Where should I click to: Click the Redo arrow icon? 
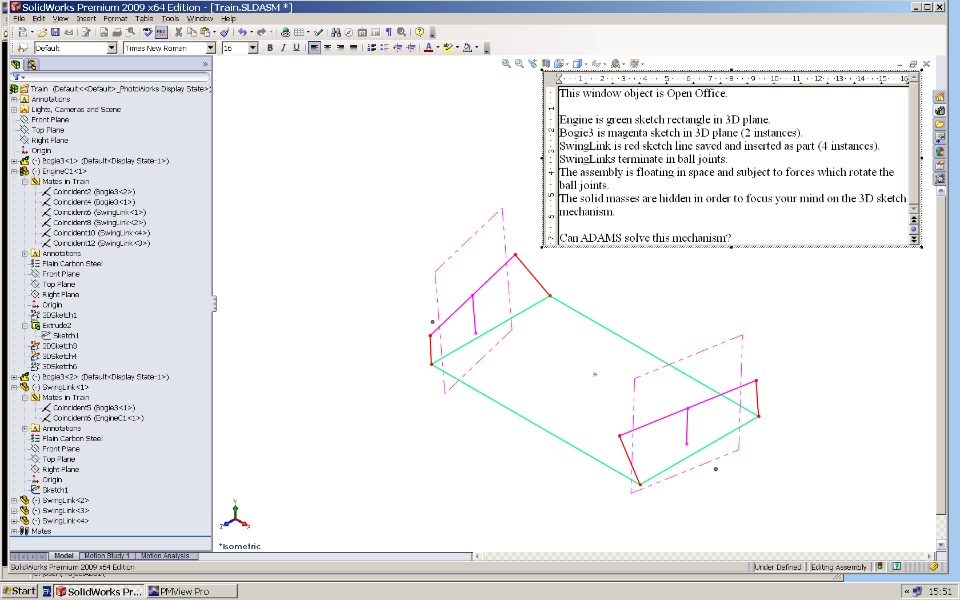tap(261, 32)
